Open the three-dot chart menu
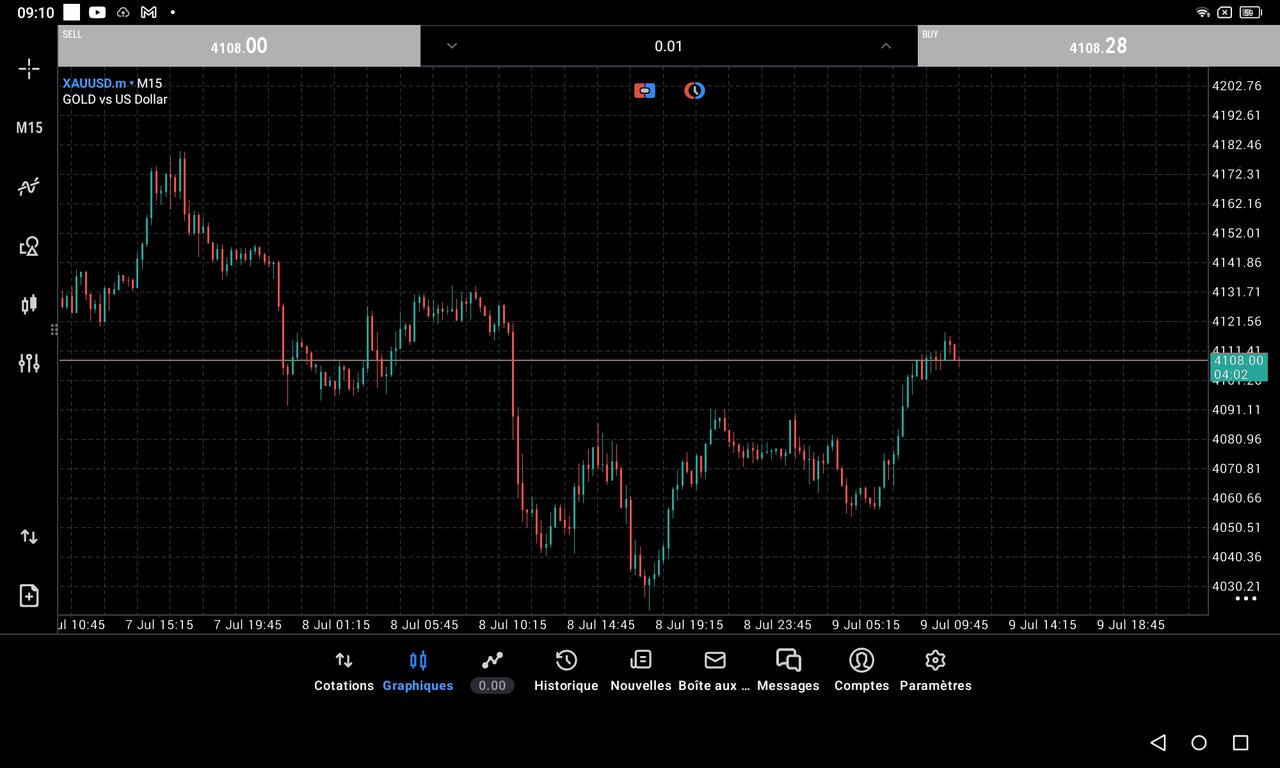This screenshot has height=768, width=1280. (x=1245, y=598)
